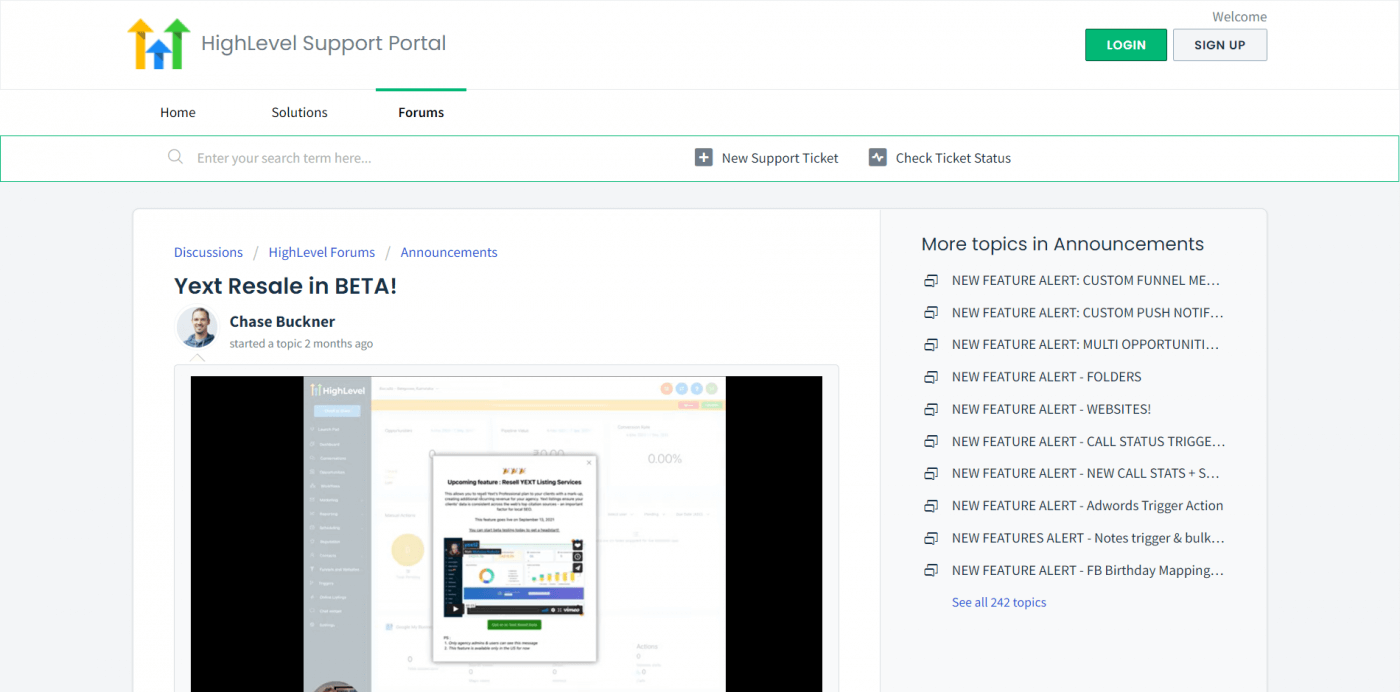Open topic NEW FEATURE ALERT - CALL STATUS TRIGGE…

click(1088, 441)
